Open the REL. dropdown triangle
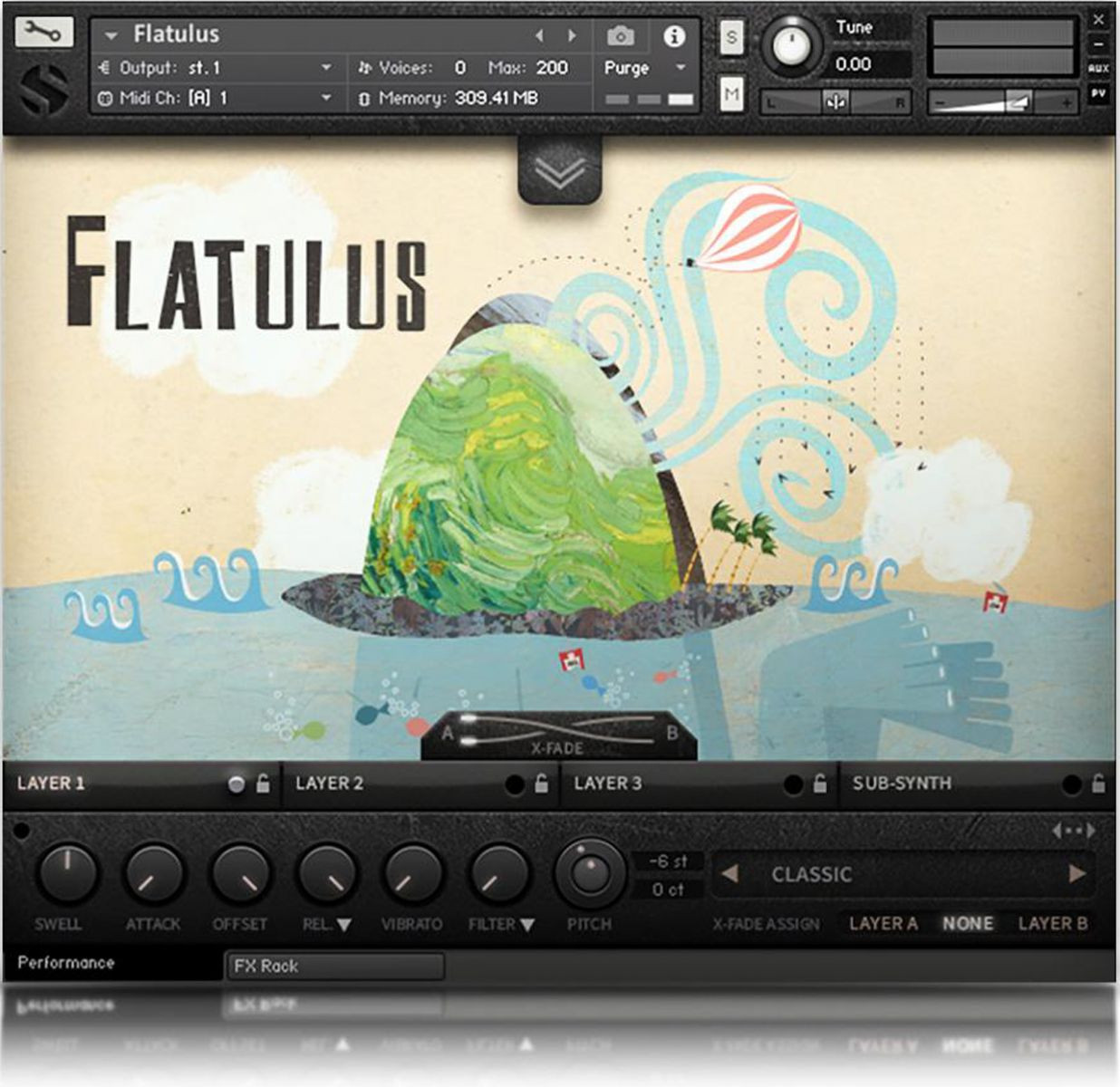The image size is (1120, 1087). pos(344,926)
